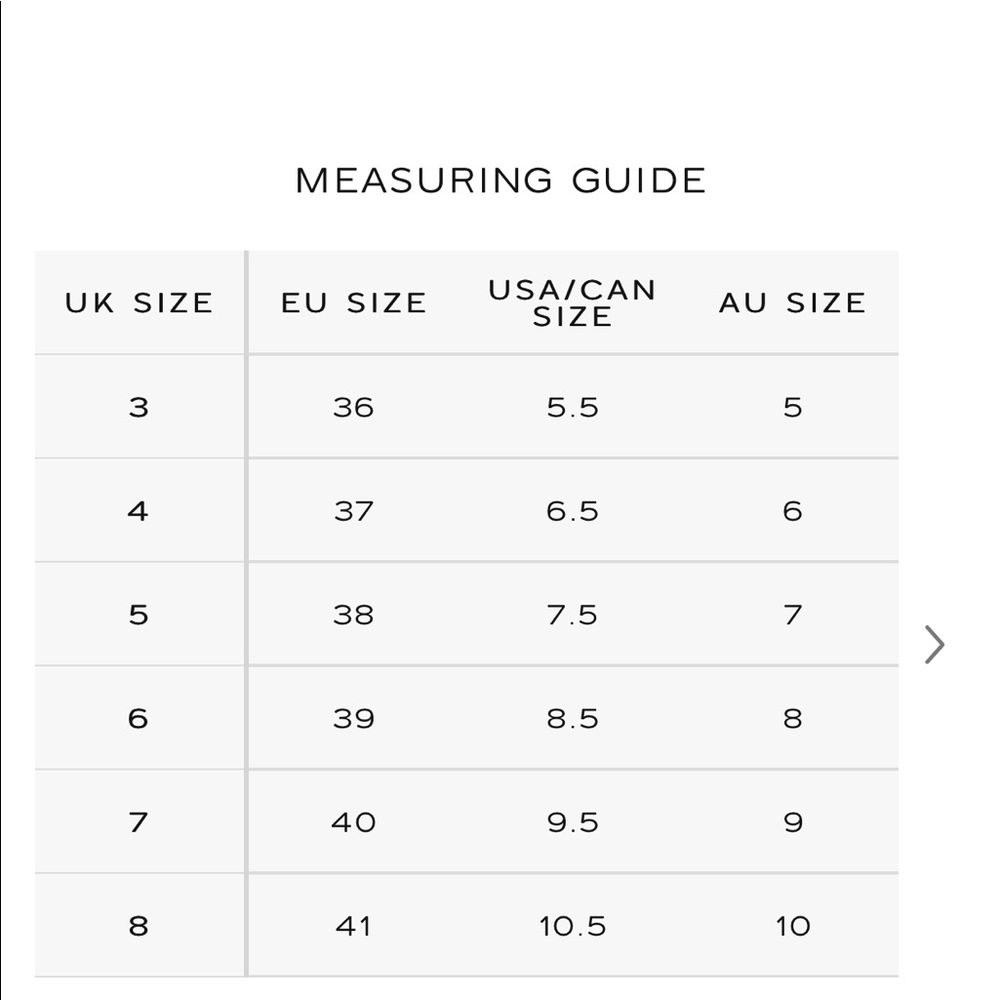
Task: Click UK size 4 cell
Action: pos(139,511)
